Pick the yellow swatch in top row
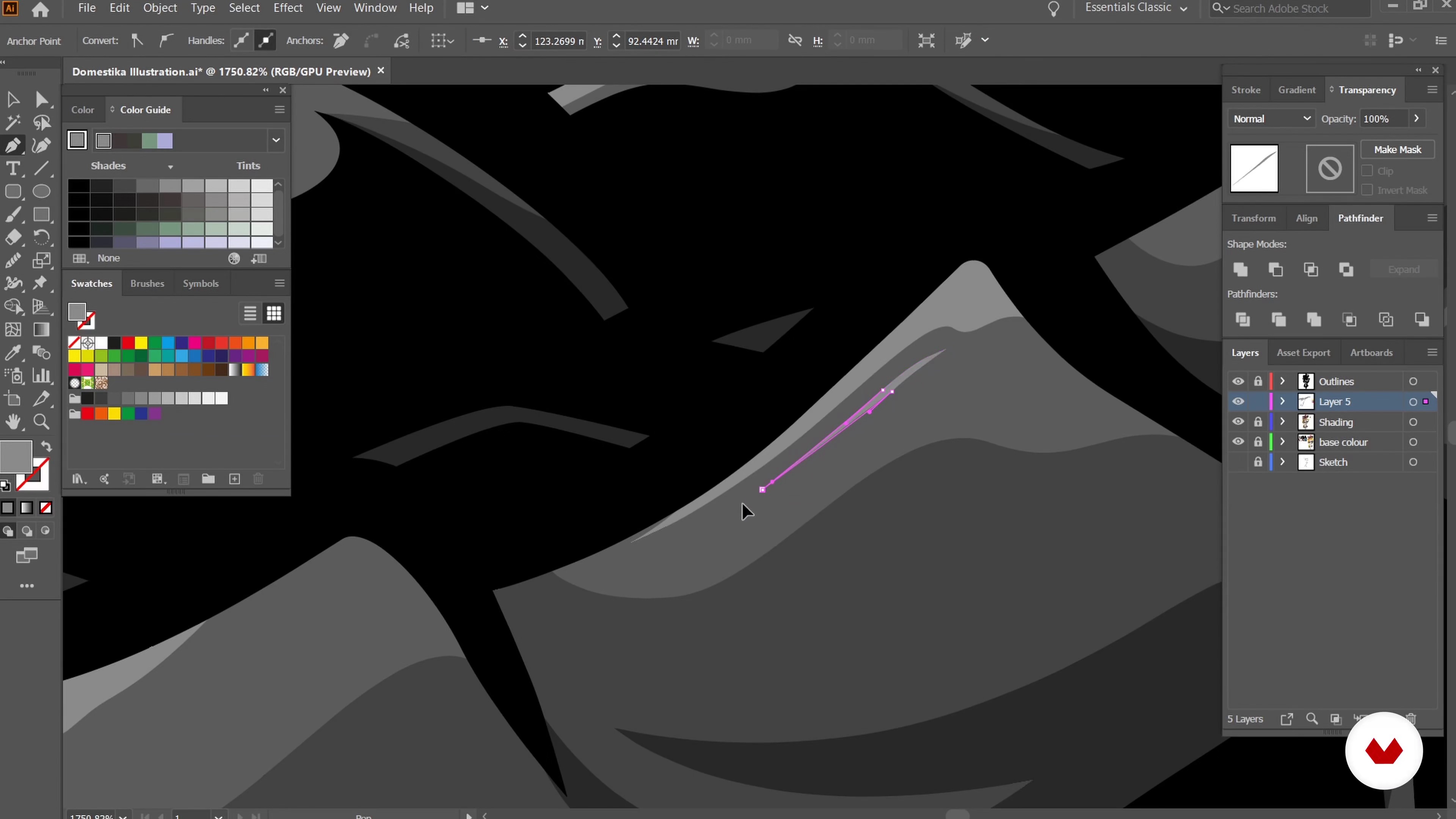Screen dimensions: 1456x819 coord(141,342)
